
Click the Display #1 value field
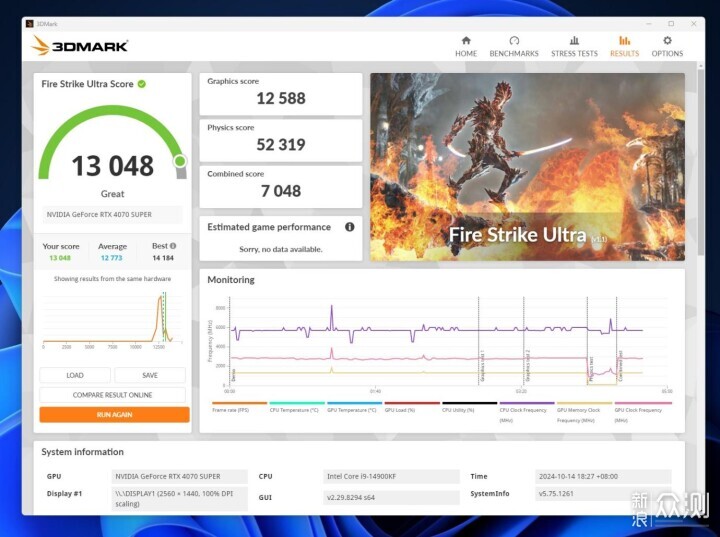180,499
